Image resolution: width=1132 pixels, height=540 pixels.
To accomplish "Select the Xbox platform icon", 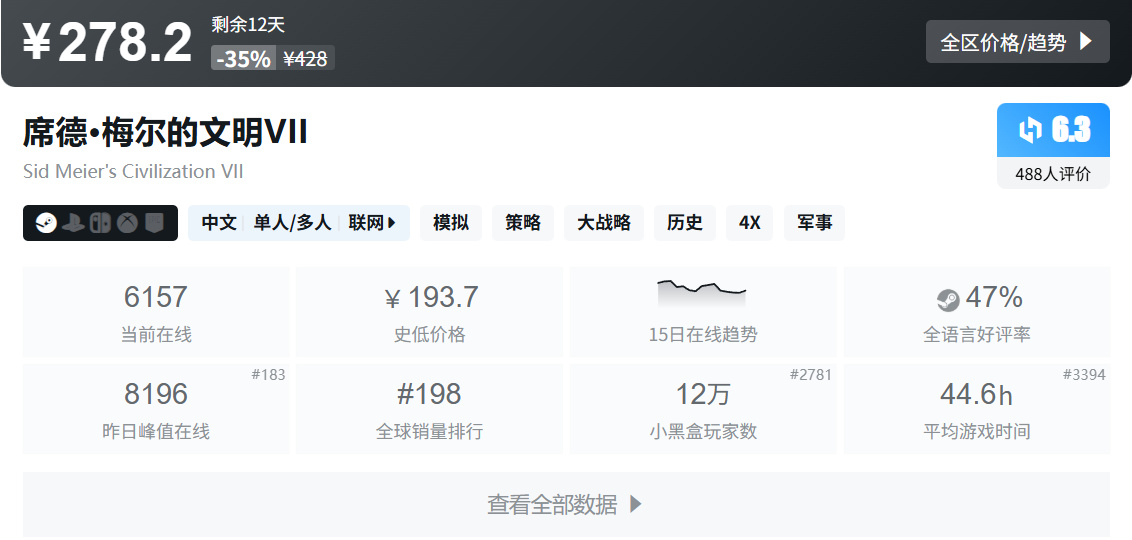I will point(128,223).
